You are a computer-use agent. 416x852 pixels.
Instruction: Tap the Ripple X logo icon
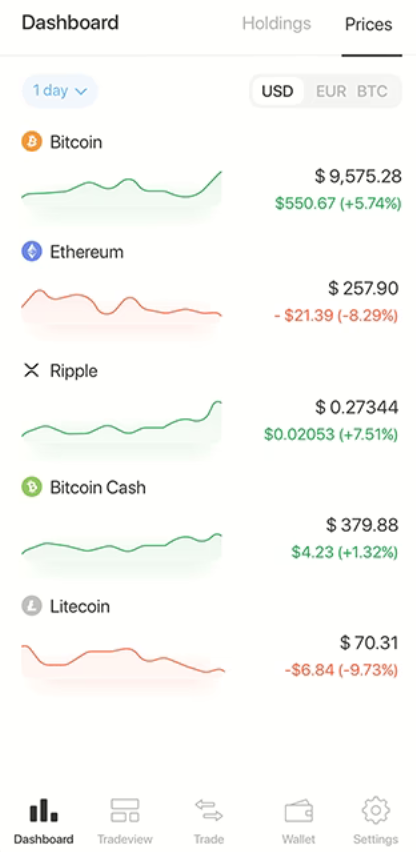tap(31, 371)
